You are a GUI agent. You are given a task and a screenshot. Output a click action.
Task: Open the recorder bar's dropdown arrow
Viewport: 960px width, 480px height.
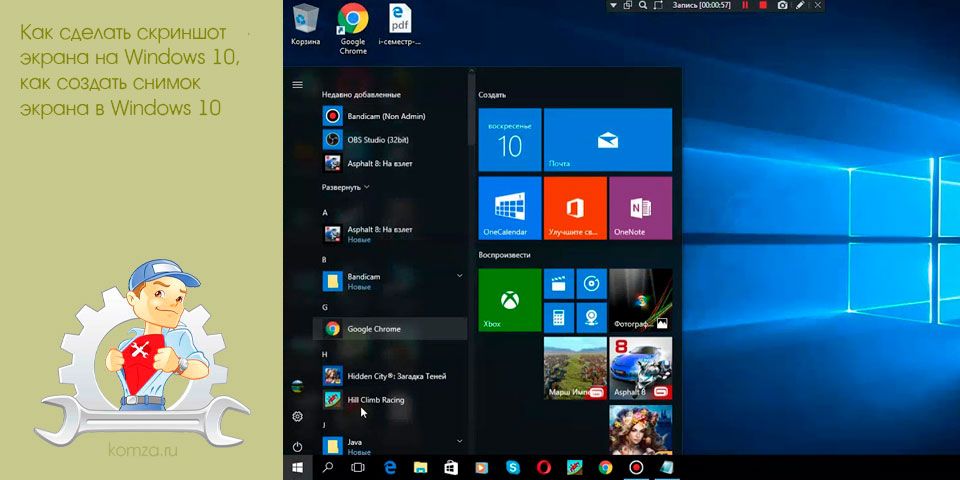[613, 5]
